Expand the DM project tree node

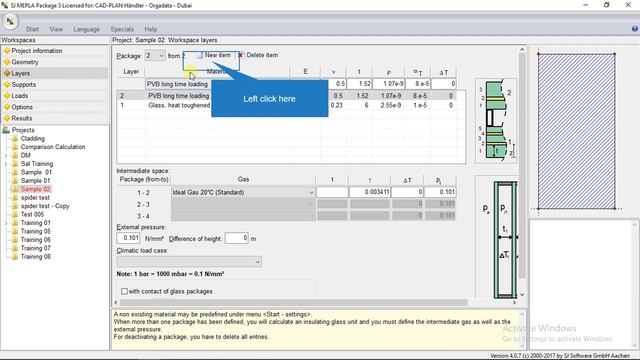6,156
